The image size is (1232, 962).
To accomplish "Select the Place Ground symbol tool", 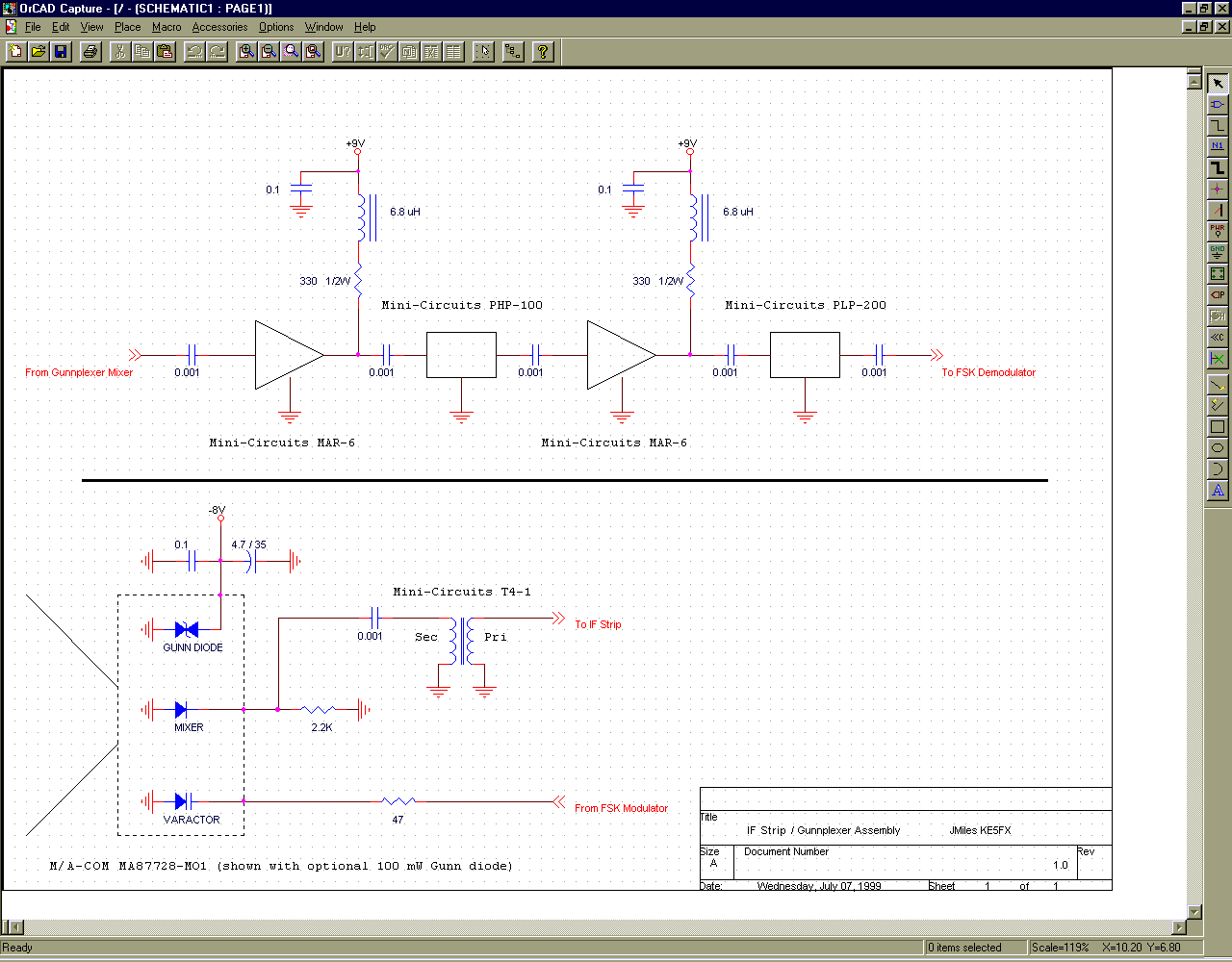I will pyautogui.click(x=1218, y=252).
